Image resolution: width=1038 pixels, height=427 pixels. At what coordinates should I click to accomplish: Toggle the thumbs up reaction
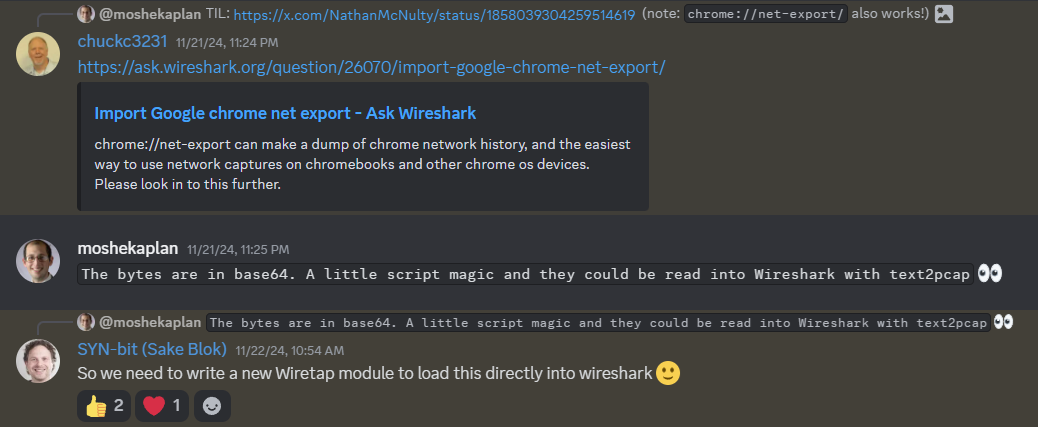point(104,406)
